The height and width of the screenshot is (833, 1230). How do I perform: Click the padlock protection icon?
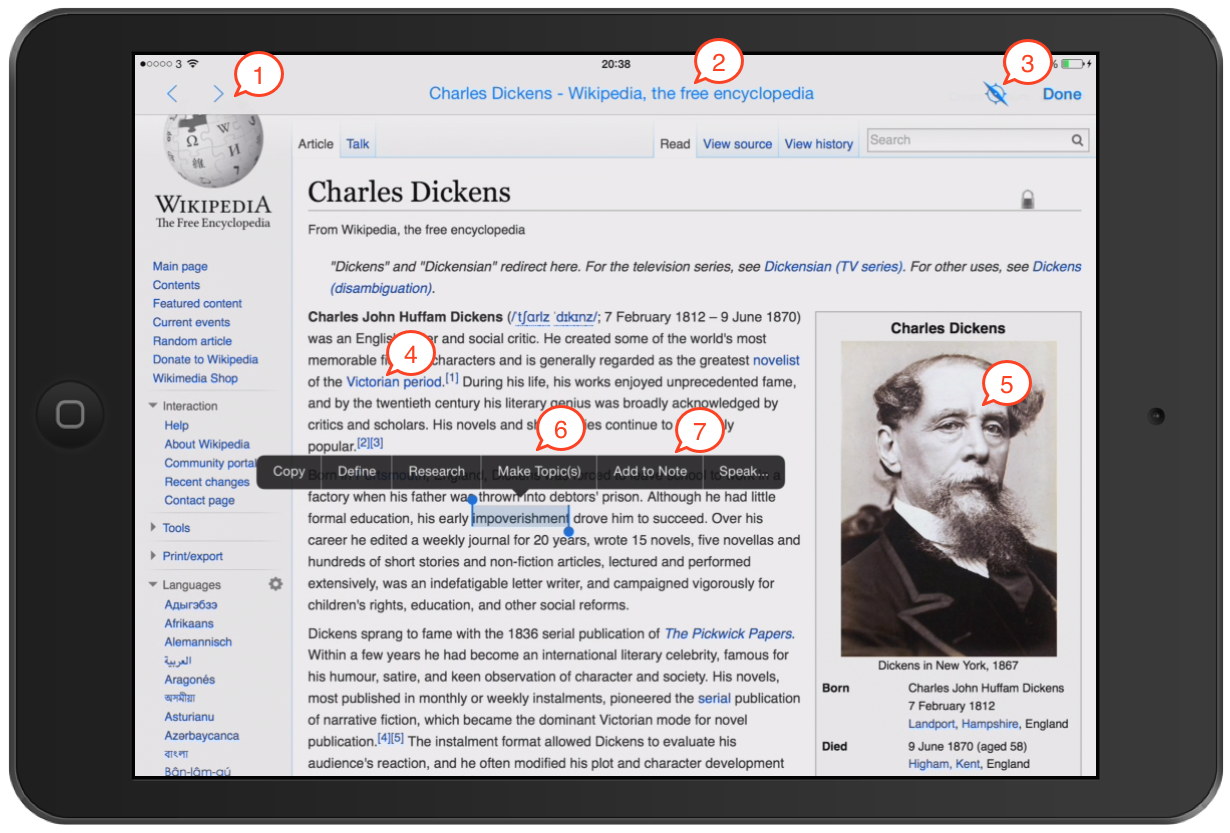1027,199
